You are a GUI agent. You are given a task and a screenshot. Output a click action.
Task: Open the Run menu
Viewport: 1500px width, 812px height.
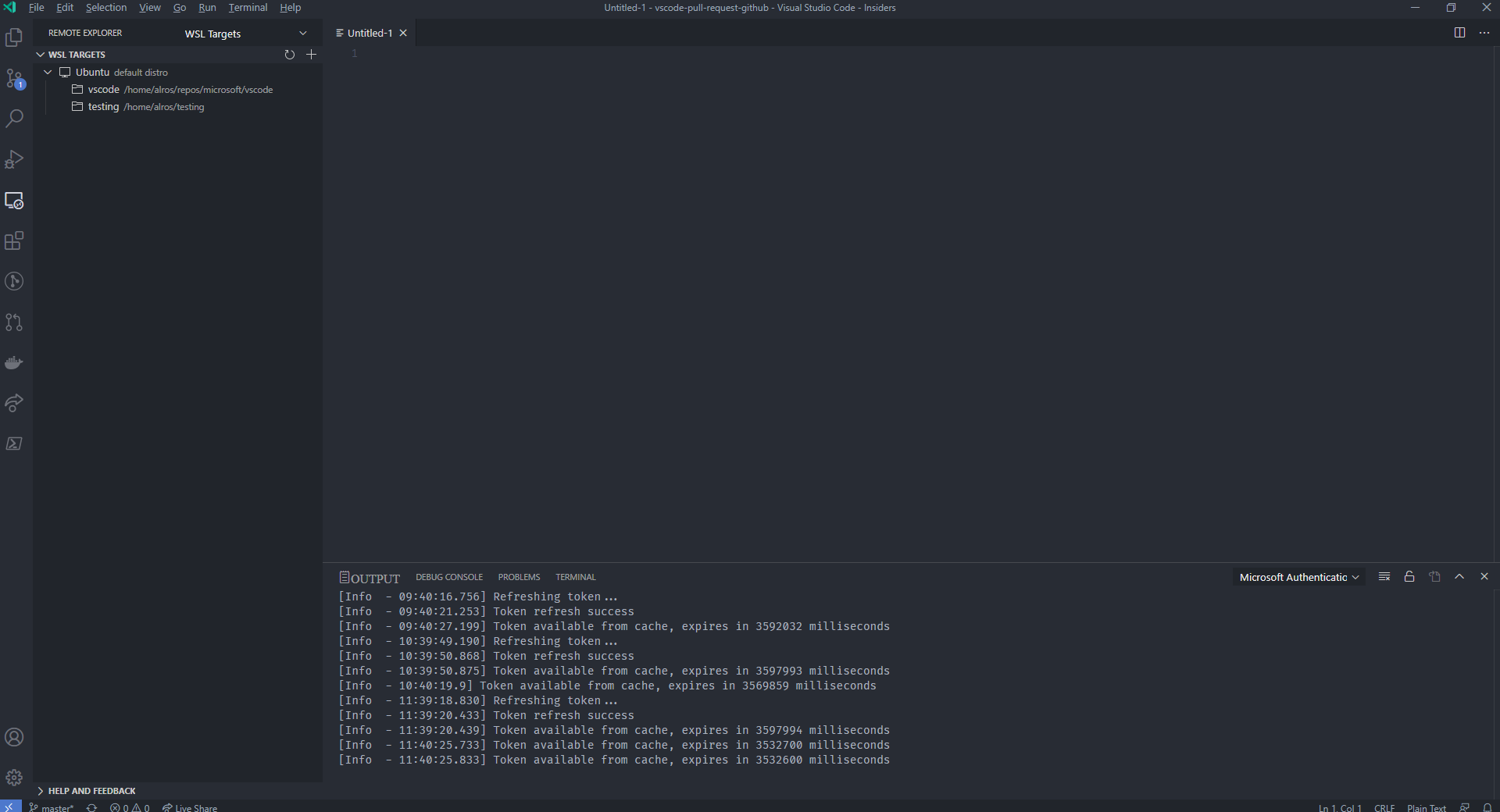pos(207,8)
